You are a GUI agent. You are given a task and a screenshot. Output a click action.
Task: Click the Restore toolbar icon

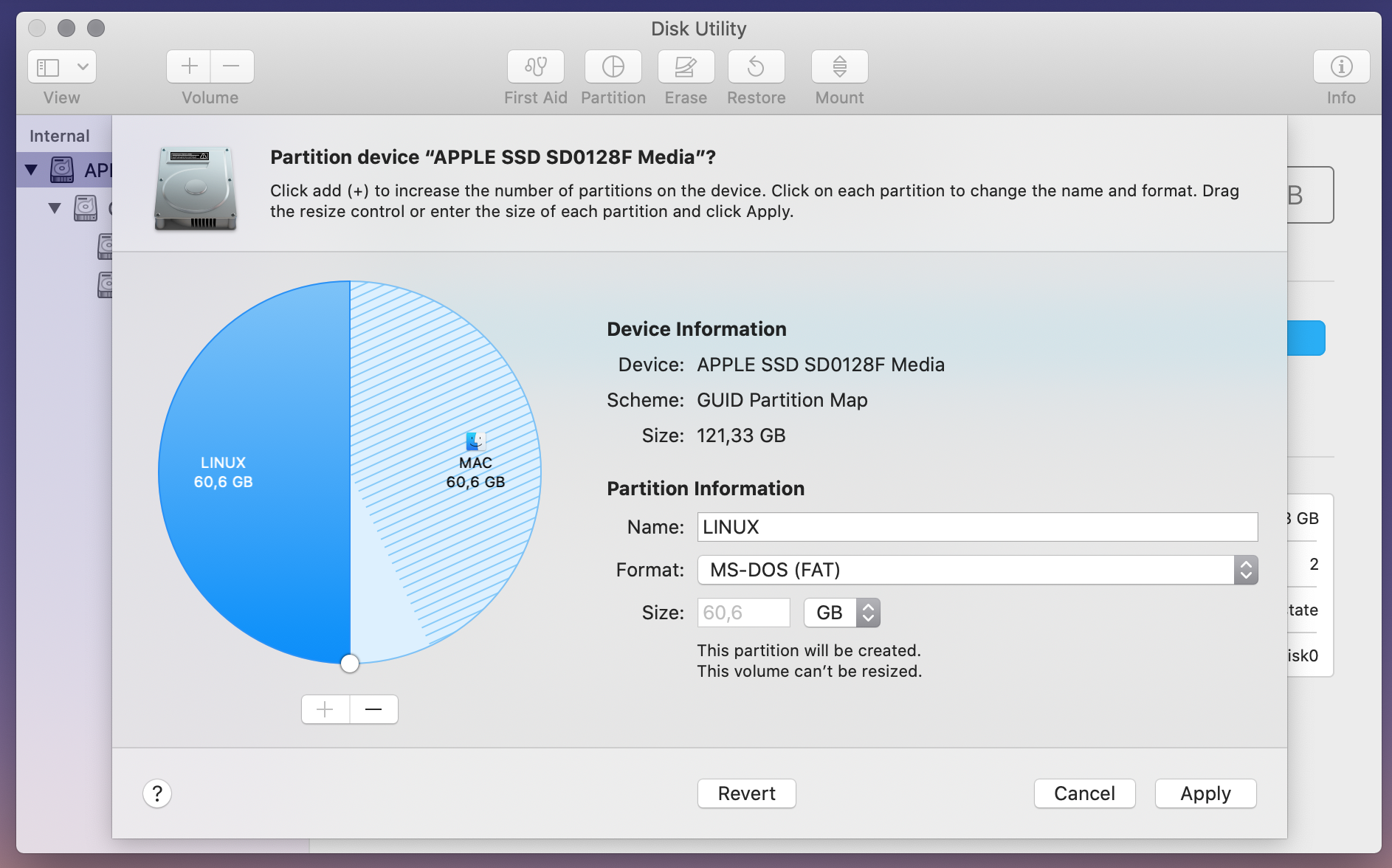pyautogui.click(x=757, y=67)
